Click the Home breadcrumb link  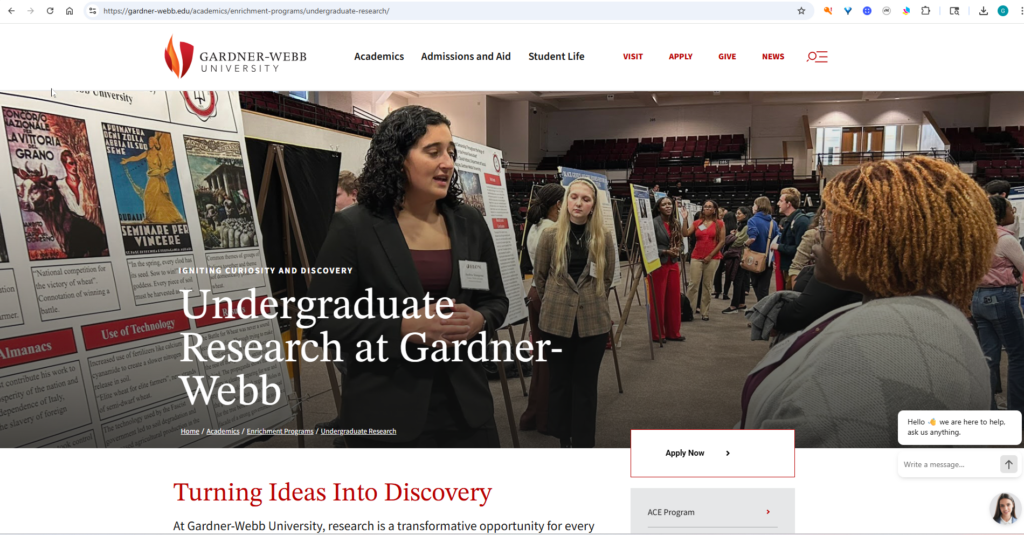pyautogui.click(x=190, y=431)
